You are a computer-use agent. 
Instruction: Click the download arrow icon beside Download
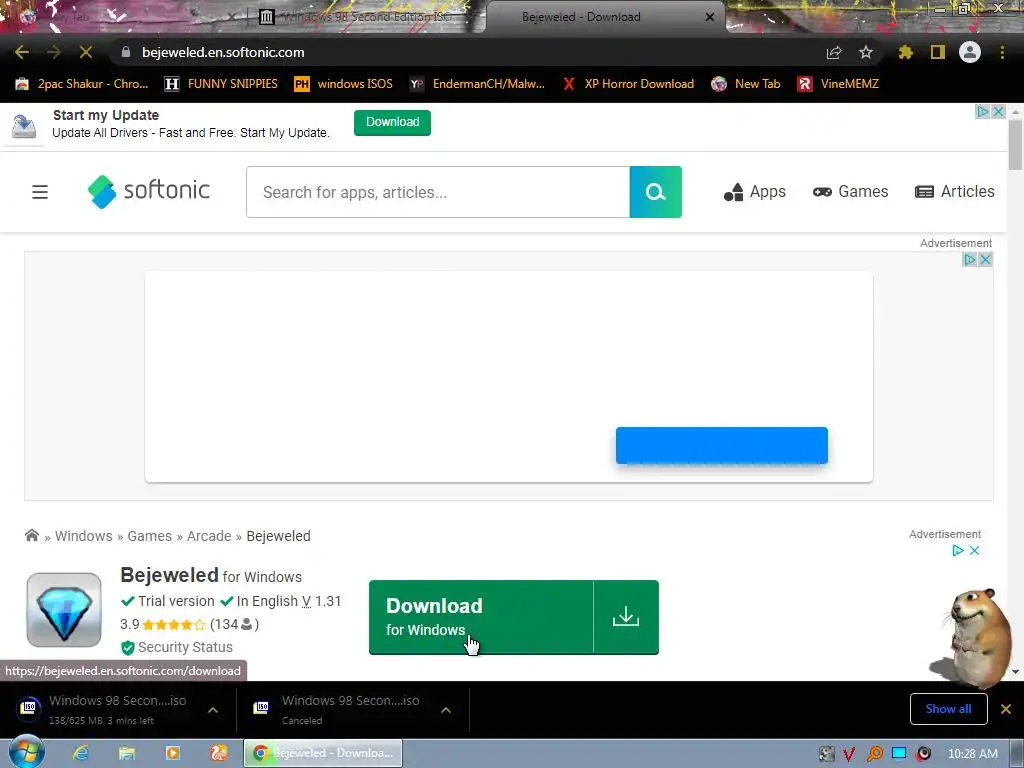[x=626, y=616]
